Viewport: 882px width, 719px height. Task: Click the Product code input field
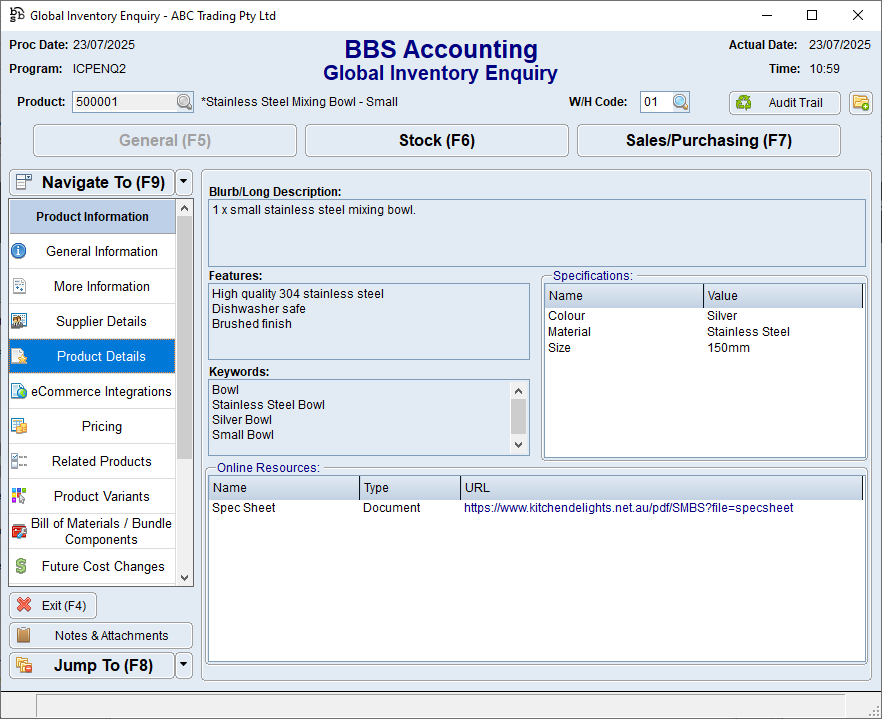[x=124, y=102]
